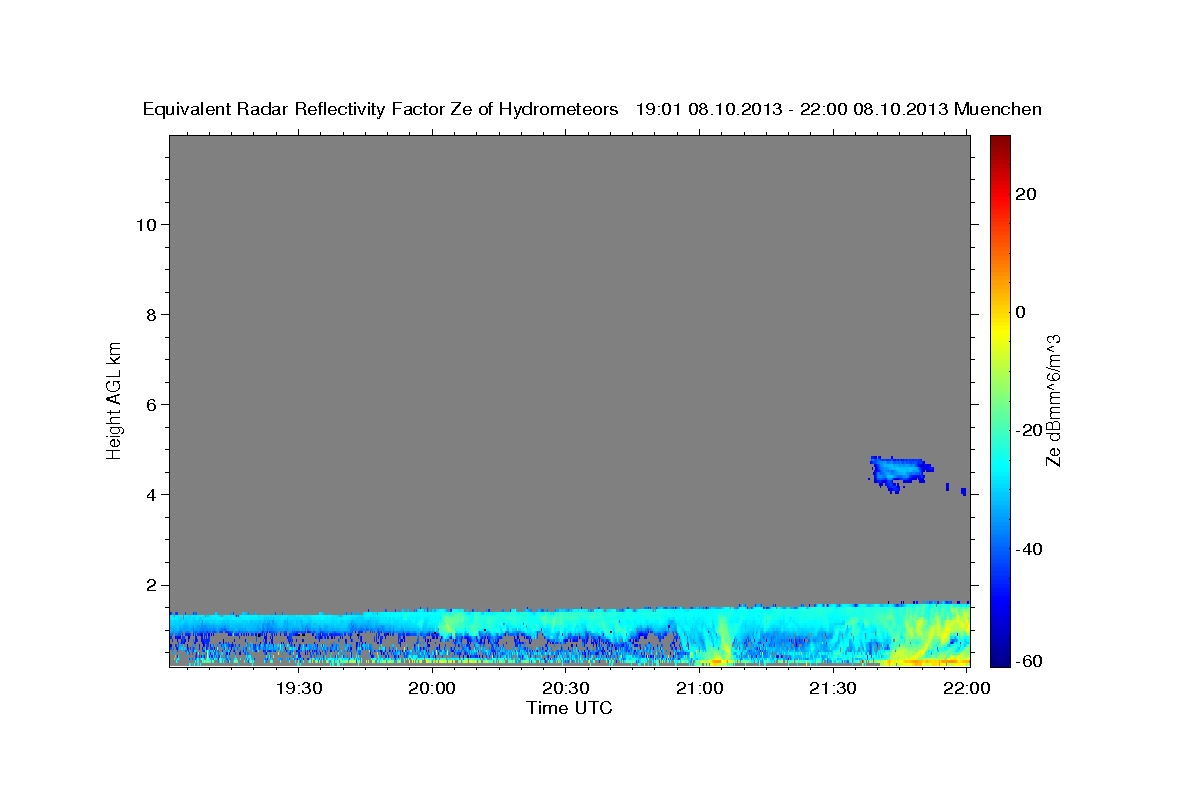This screenshot has height=800, width=1200.
Task: Click the '21:00' time tick label
Action: 699,688
